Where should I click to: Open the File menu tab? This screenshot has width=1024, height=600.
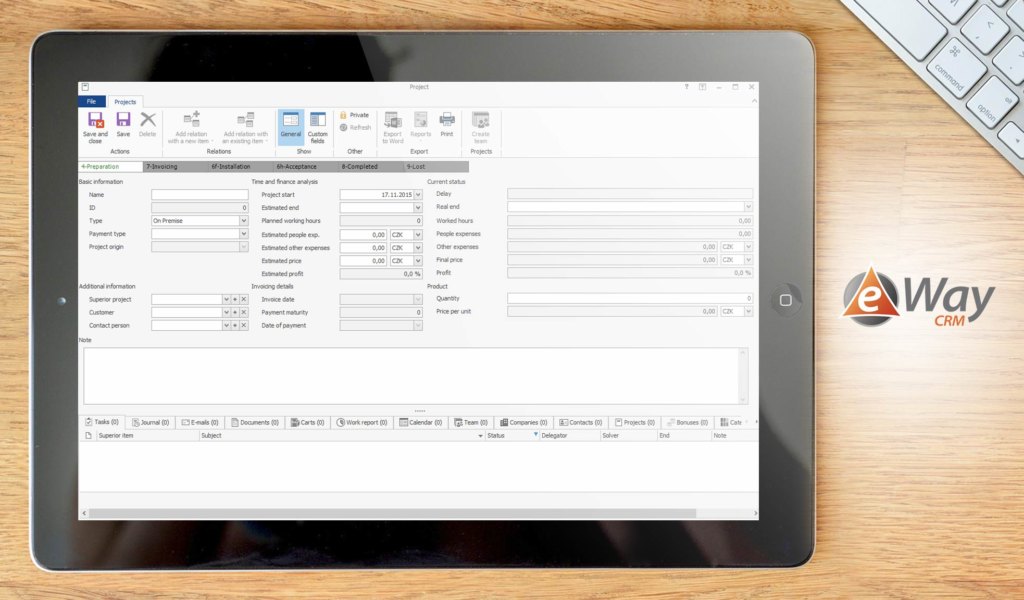pos(91,102)
